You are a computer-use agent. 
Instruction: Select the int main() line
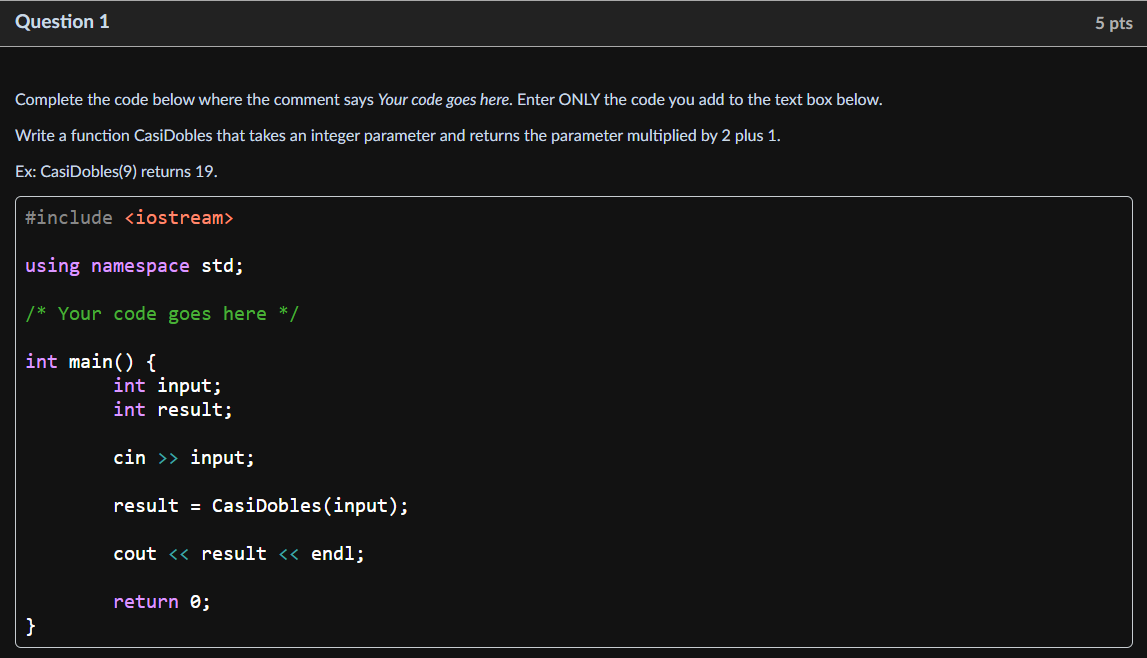pyautogui.click(x=88, y=361)
